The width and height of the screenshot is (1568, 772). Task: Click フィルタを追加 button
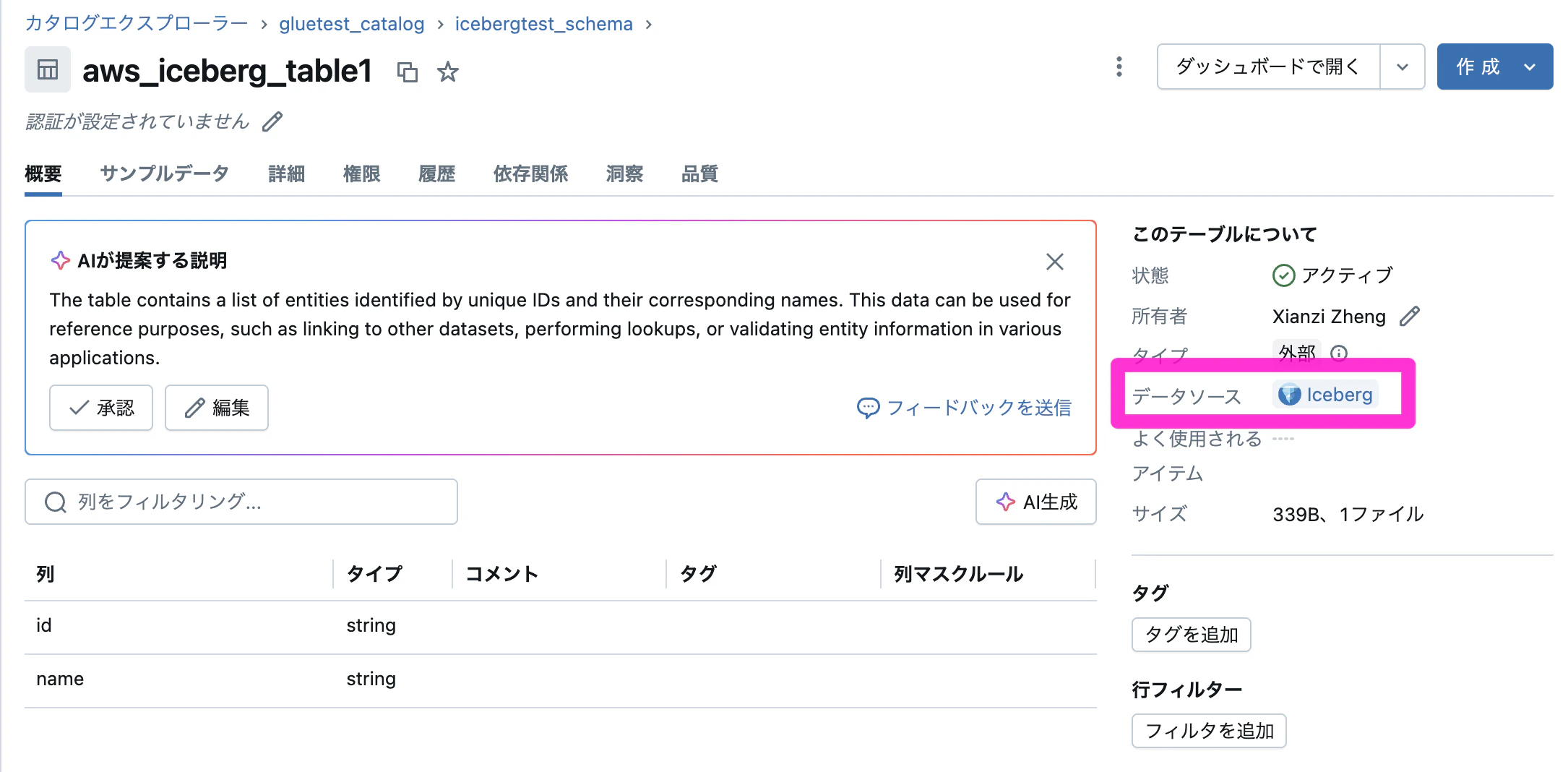click(1209, 731)
